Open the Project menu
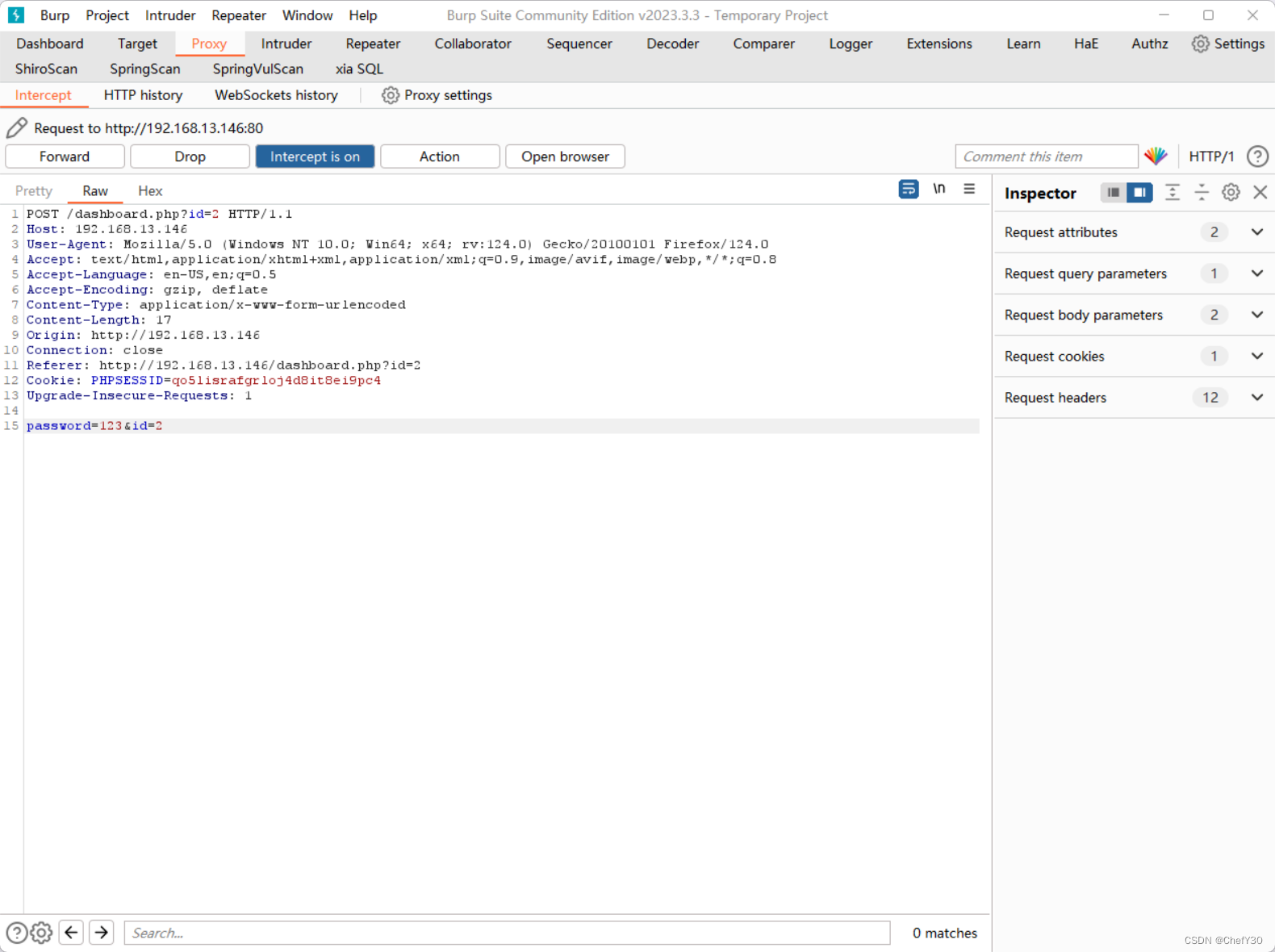Viewport: 1275px width, 952px height. pos(107,15)
